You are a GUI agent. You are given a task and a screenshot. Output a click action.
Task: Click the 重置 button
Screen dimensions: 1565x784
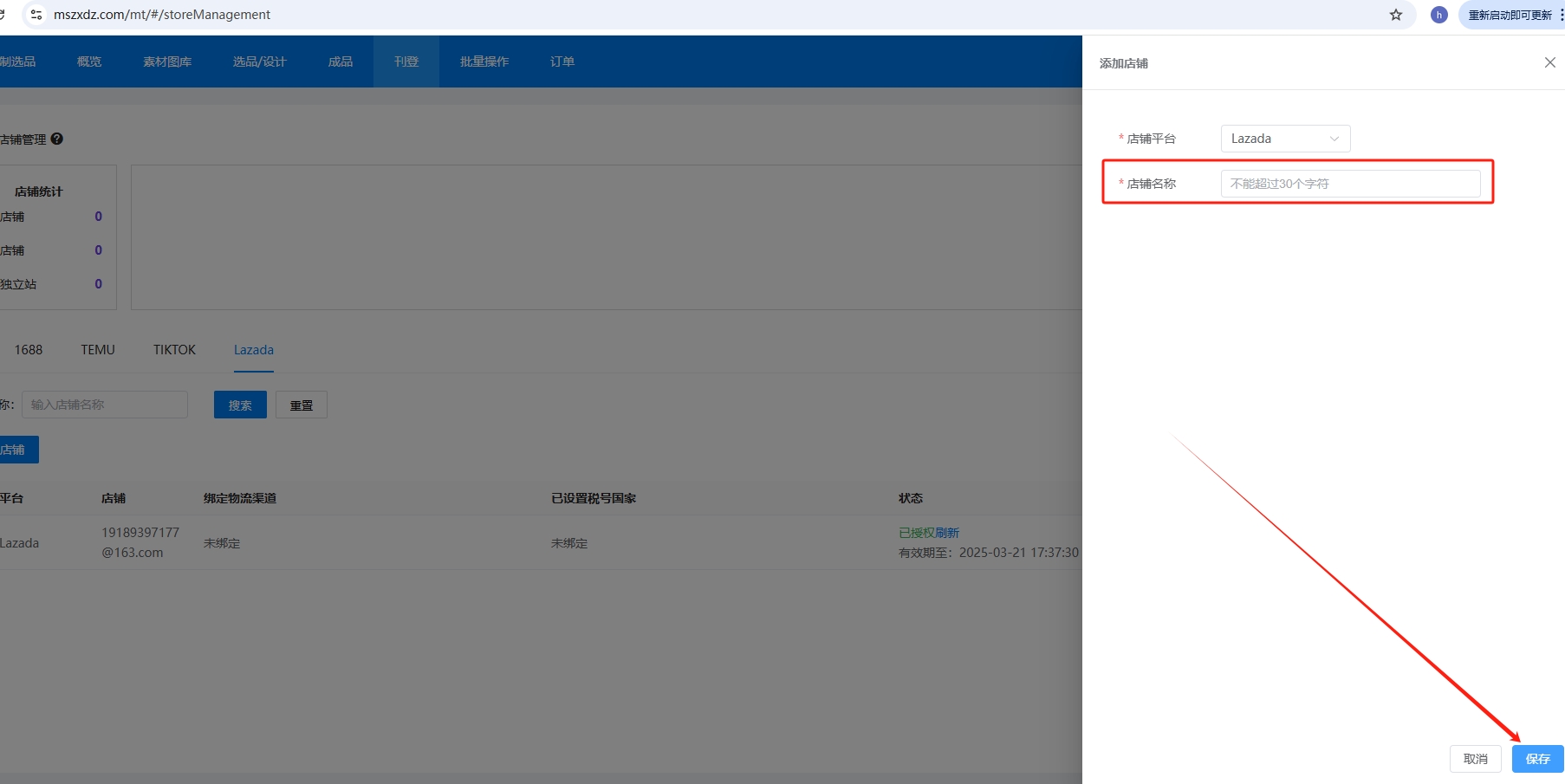tap(301, 405)
